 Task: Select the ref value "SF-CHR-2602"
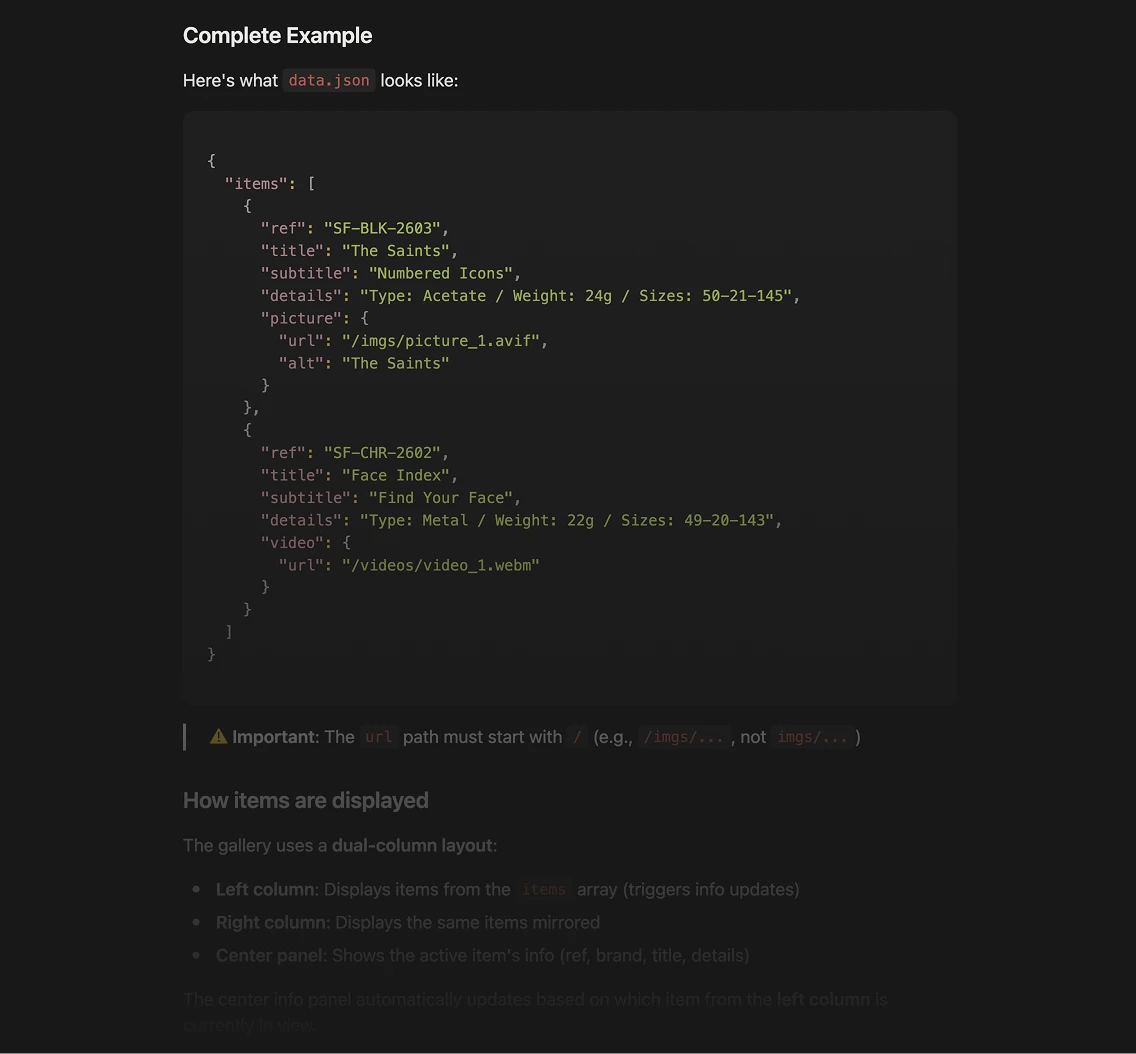coord(383,453)
